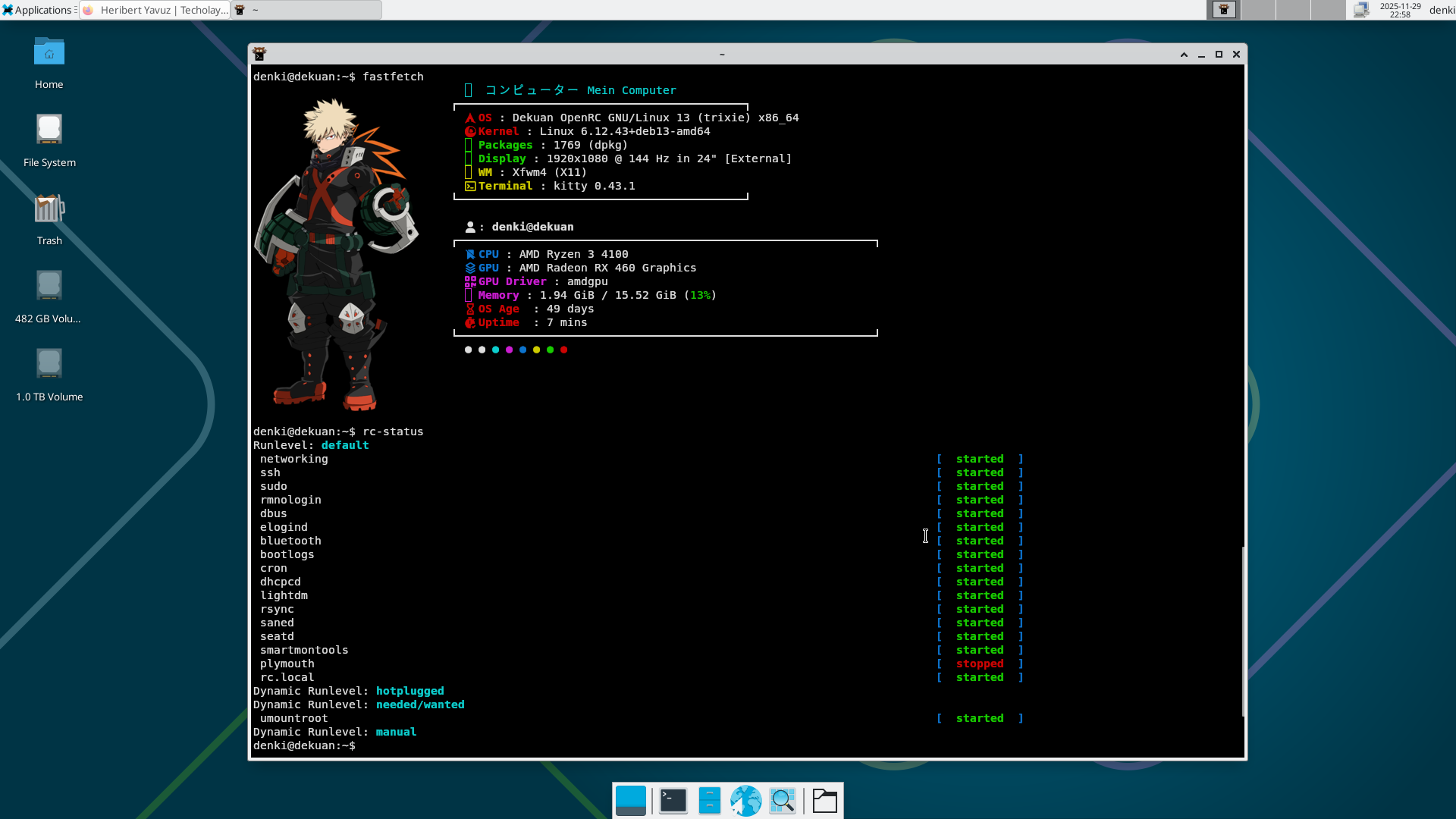1456x819 pixels.
Task: Click the cyan color dot in fastfetch palette
Action: (x=495, y=350)
